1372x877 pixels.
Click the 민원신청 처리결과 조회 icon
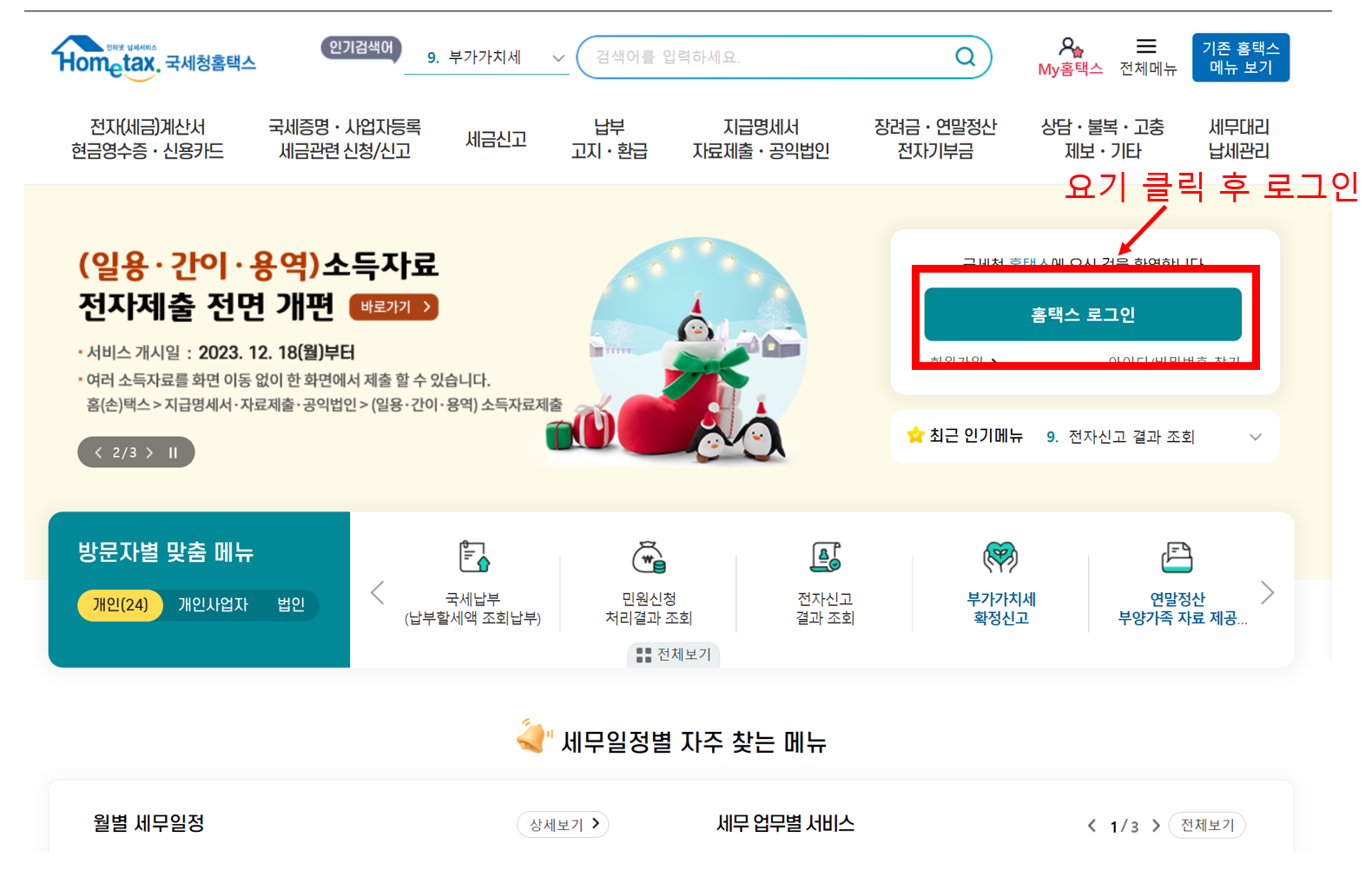click(x=649, y=557)
